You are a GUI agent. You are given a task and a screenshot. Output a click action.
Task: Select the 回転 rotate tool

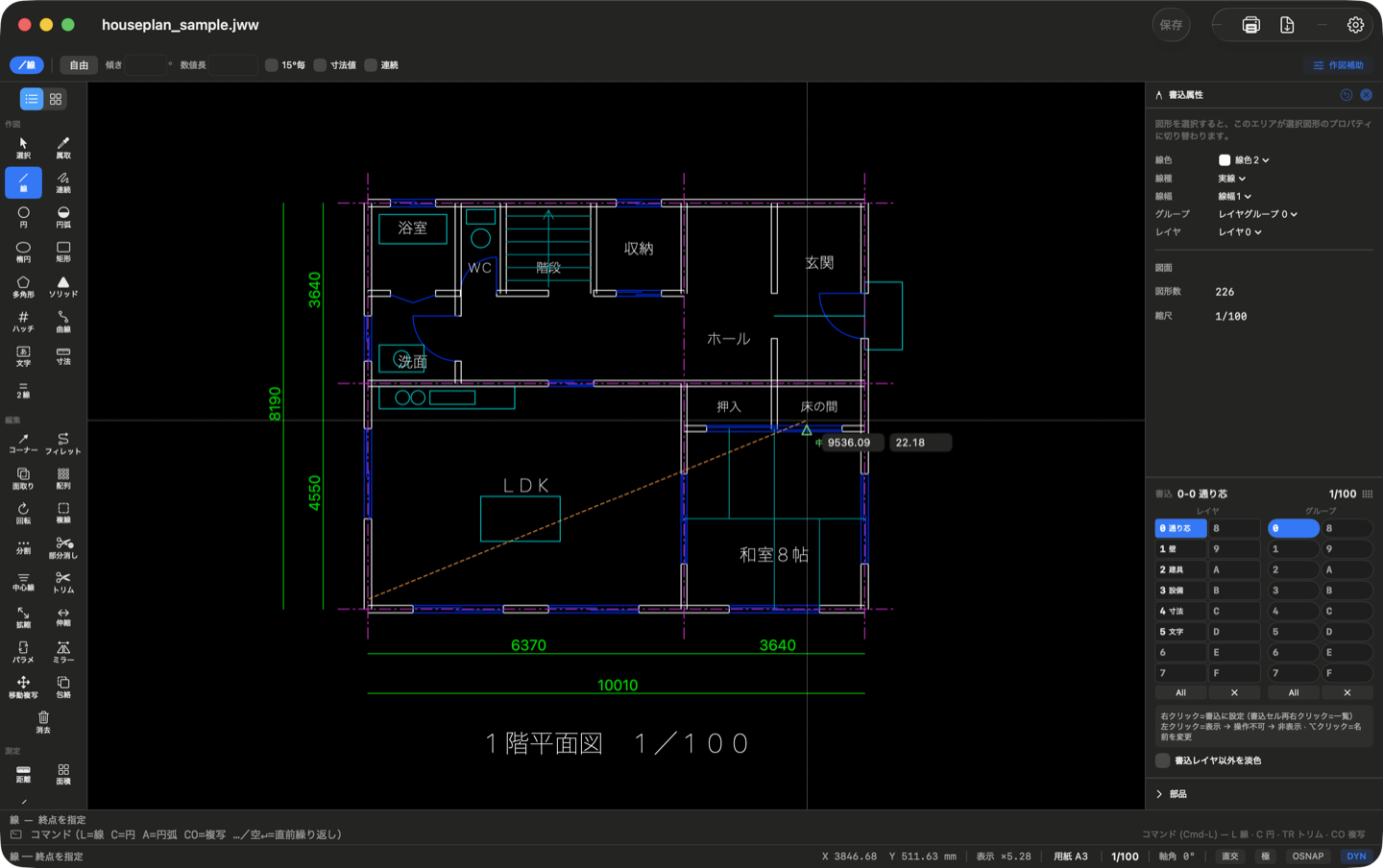23,514
